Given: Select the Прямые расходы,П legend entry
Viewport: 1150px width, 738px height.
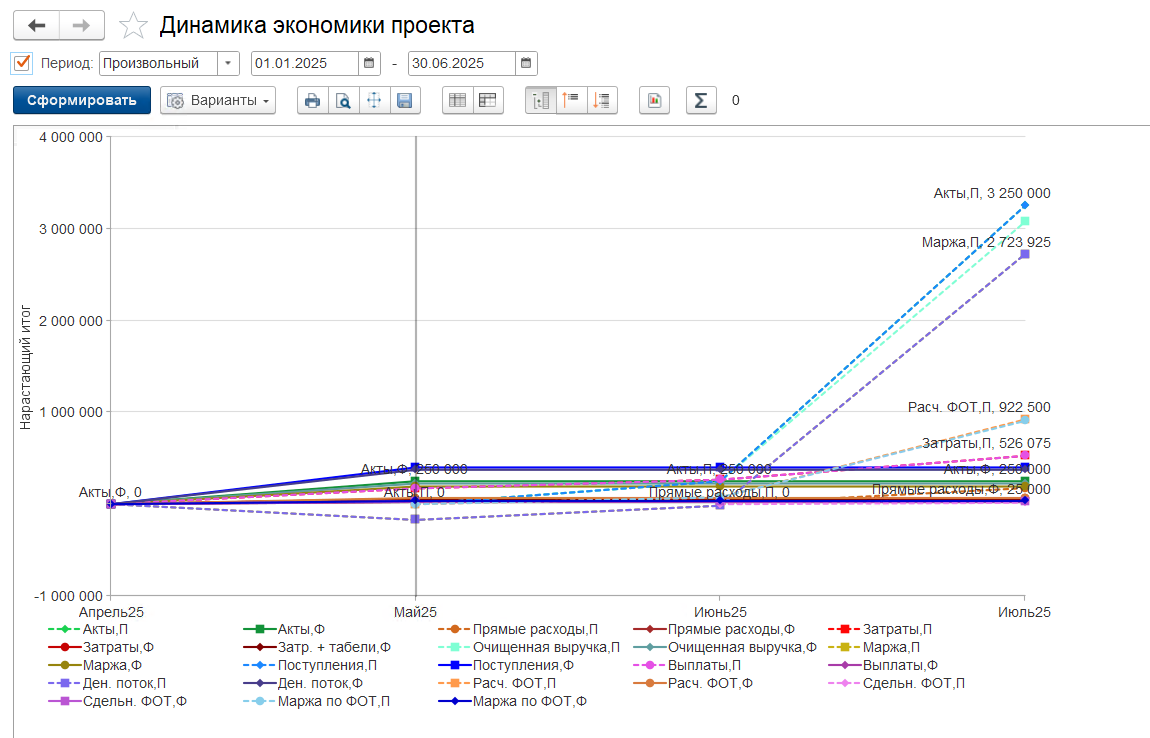Looking at the screenshot, I should [x=518, y=629].
